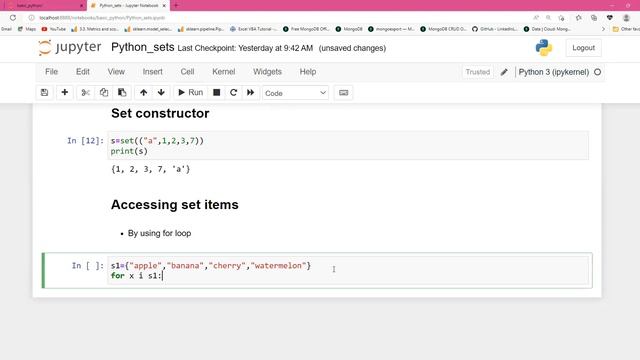
Task: Click the for x i s1: line
Action: pyautogui.click(x=136, y=276)
